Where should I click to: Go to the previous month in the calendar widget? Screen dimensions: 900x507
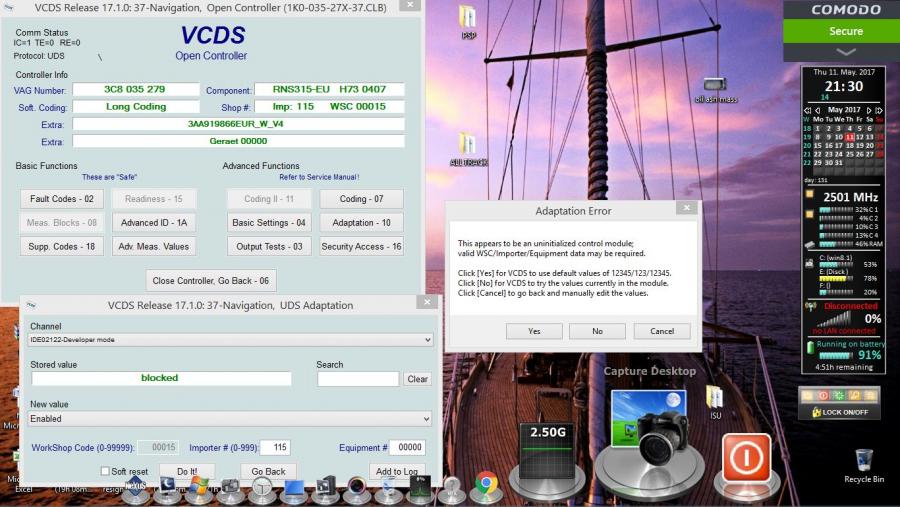click(817, 110)
